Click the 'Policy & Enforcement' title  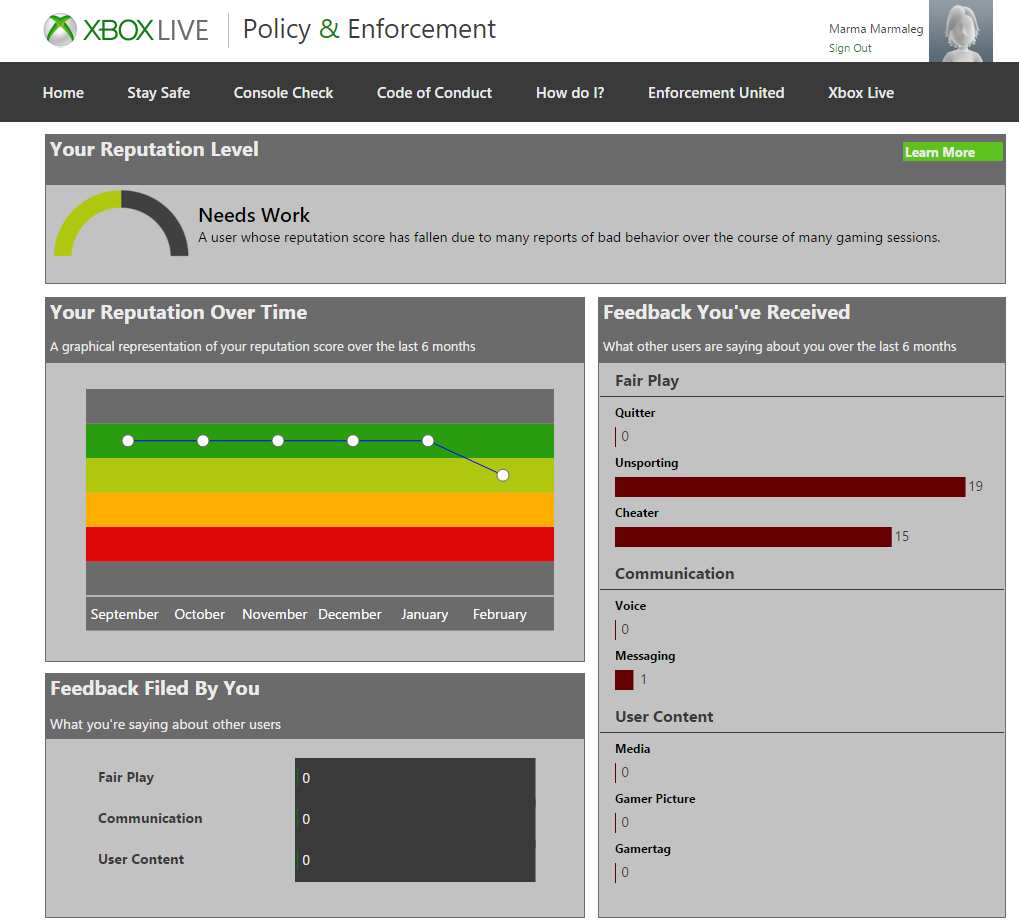[369, 29]
